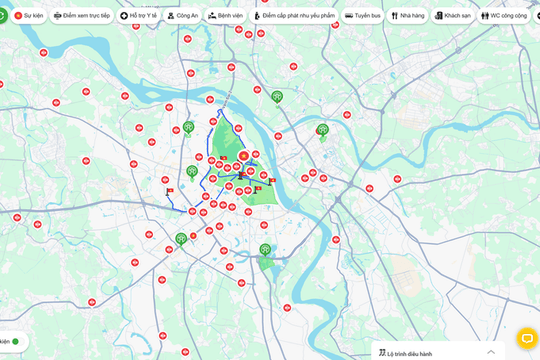Viewport: 540px width, 360px height.
Task: Click the easternmost green tree marker
Action: (x=322, y=130)
